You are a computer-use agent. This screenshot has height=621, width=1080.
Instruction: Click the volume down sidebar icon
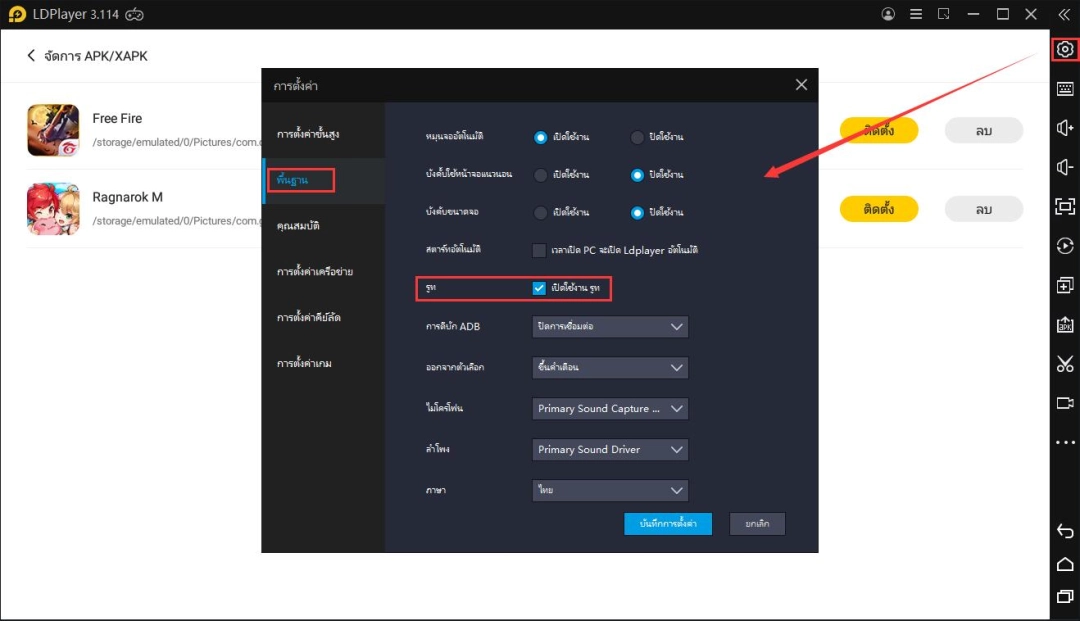coord(1065,167)
